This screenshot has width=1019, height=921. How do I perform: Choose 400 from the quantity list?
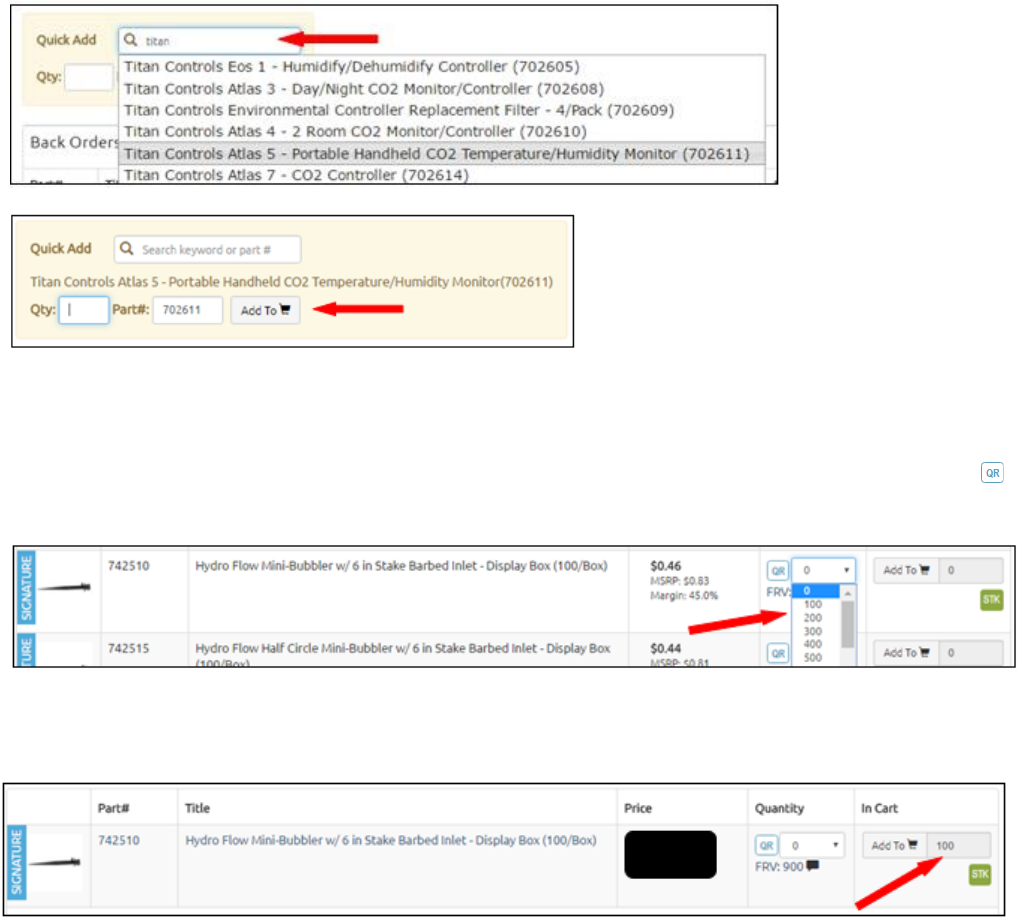click(x=815, y=644)
